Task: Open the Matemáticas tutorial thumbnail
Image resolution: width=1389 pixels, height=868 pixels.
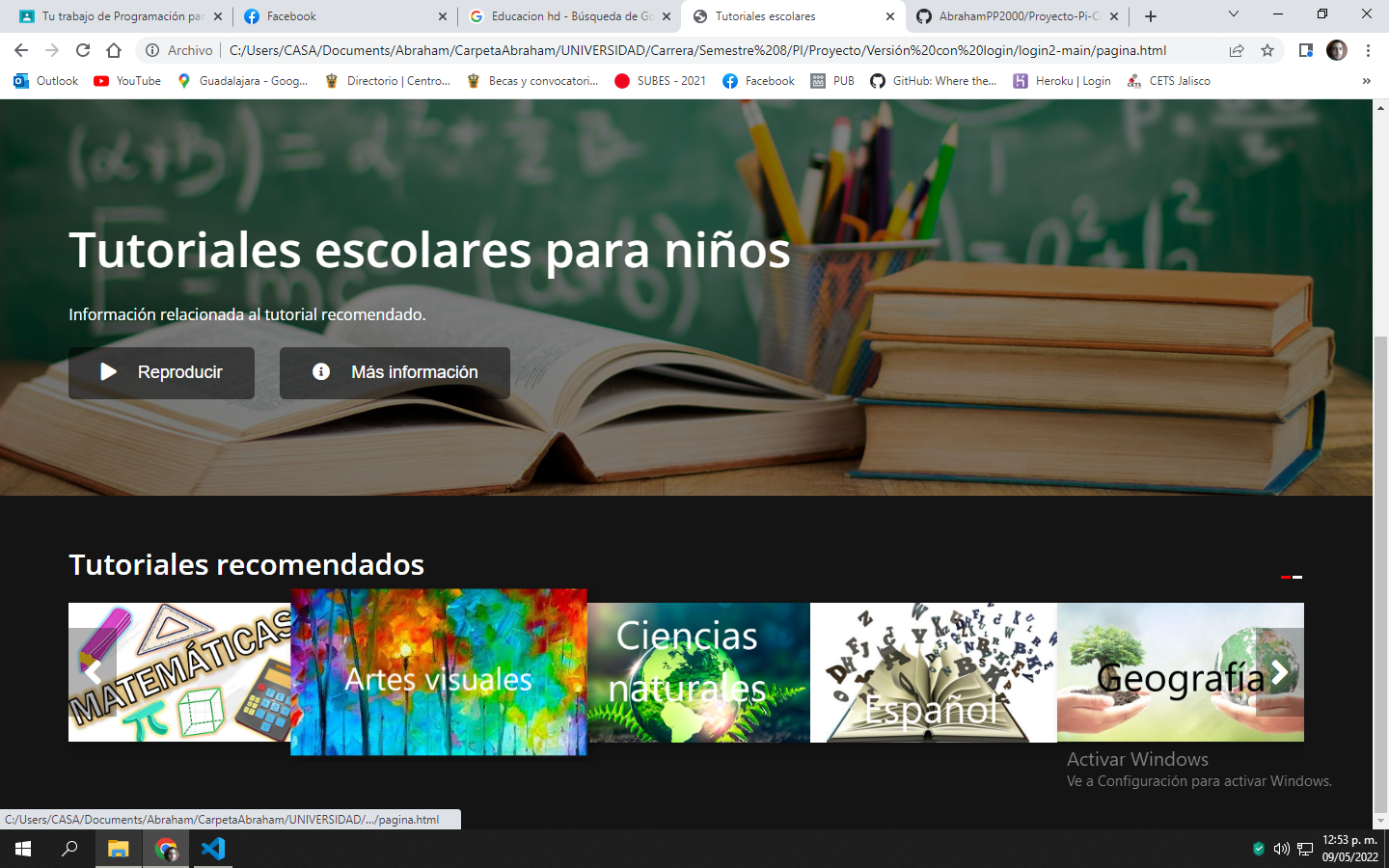Action: pos(179,672)
